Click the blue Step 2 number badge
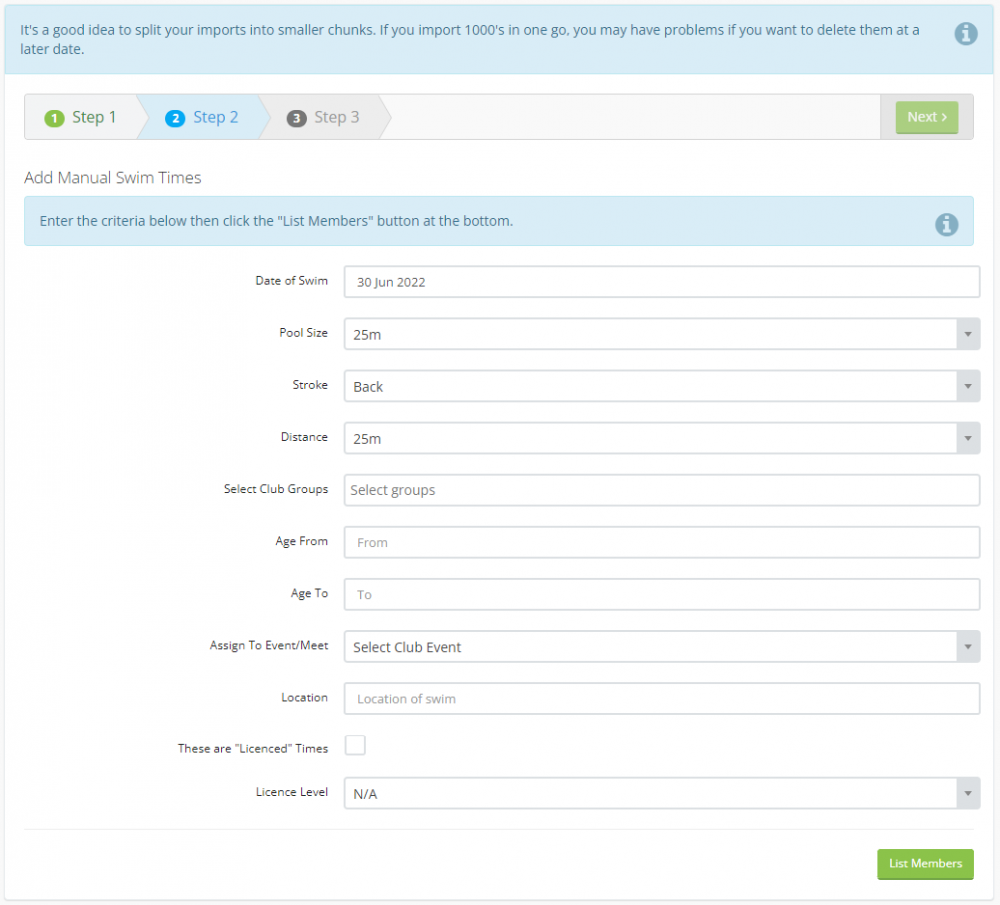This screenshot has width=1000, height=905. (x=175, y=118)
